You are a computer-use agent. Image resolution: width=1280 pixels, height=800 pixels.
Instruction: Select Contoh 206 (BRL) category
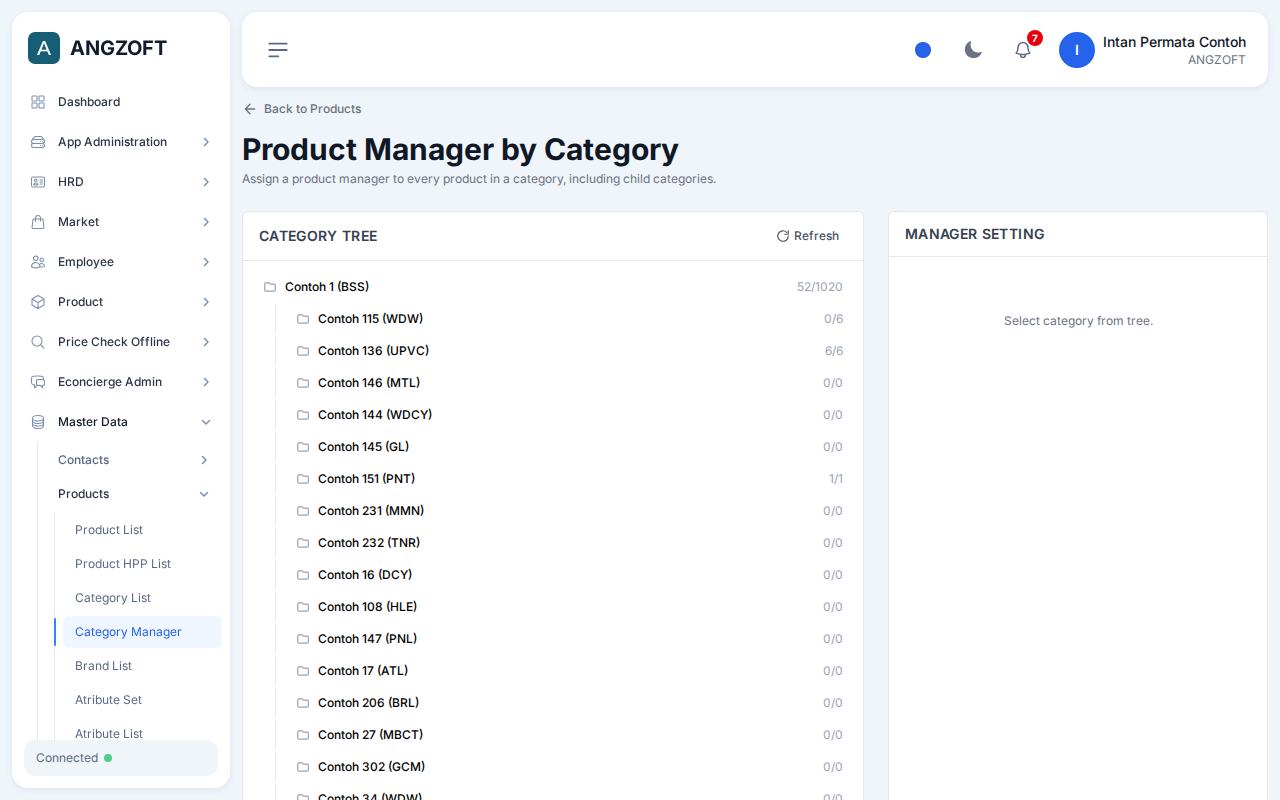[569, 703]
